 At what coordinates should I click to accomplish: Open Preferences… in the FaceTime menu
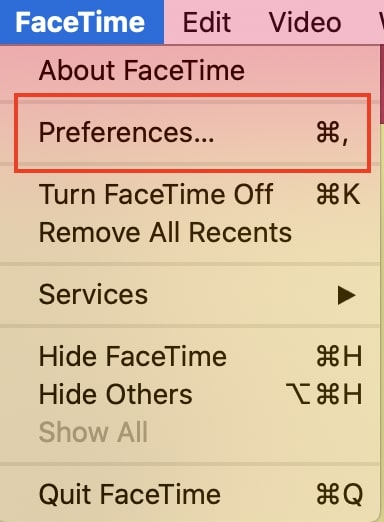point(190,132)
